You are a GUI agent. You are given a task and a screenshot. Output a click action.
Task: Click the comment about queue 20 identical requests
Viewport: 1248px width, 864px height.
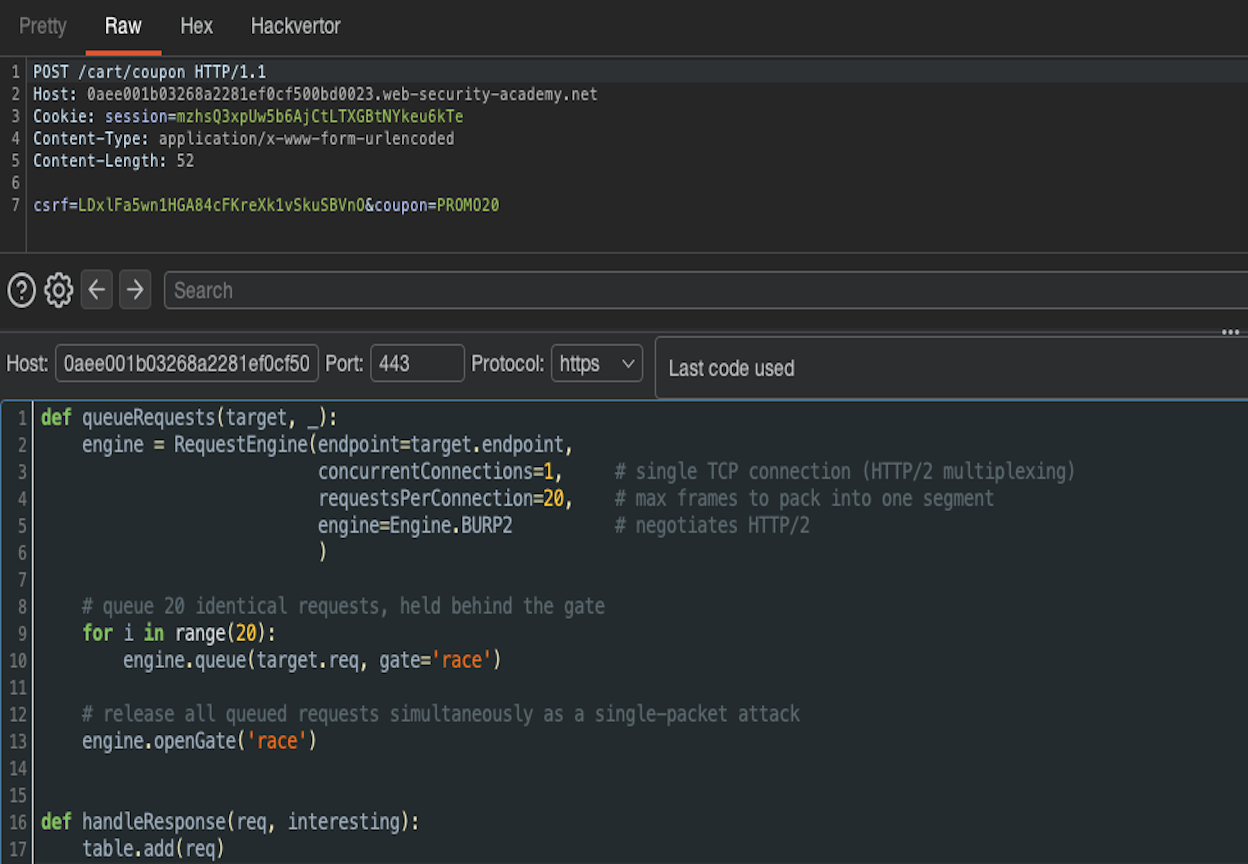[343, 606]
